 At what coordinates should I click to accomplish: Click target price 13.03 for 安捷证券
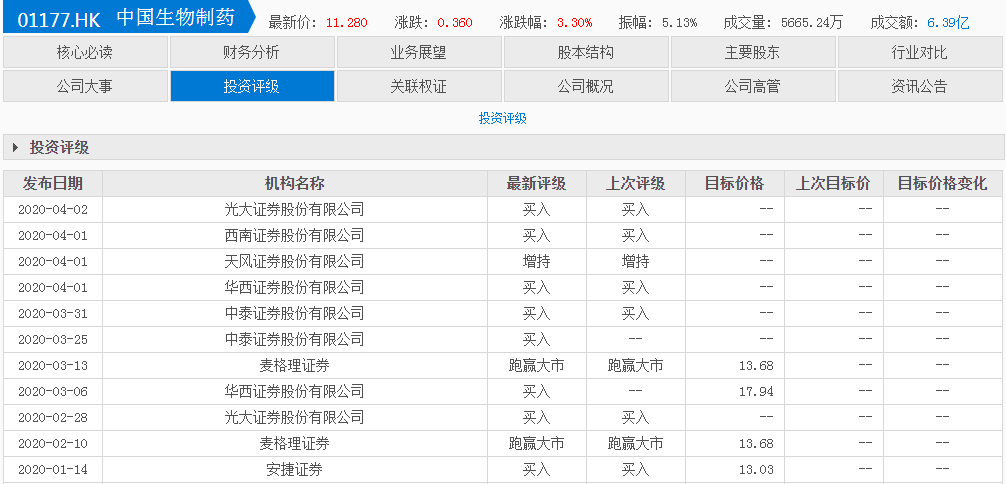pos(756,470)
